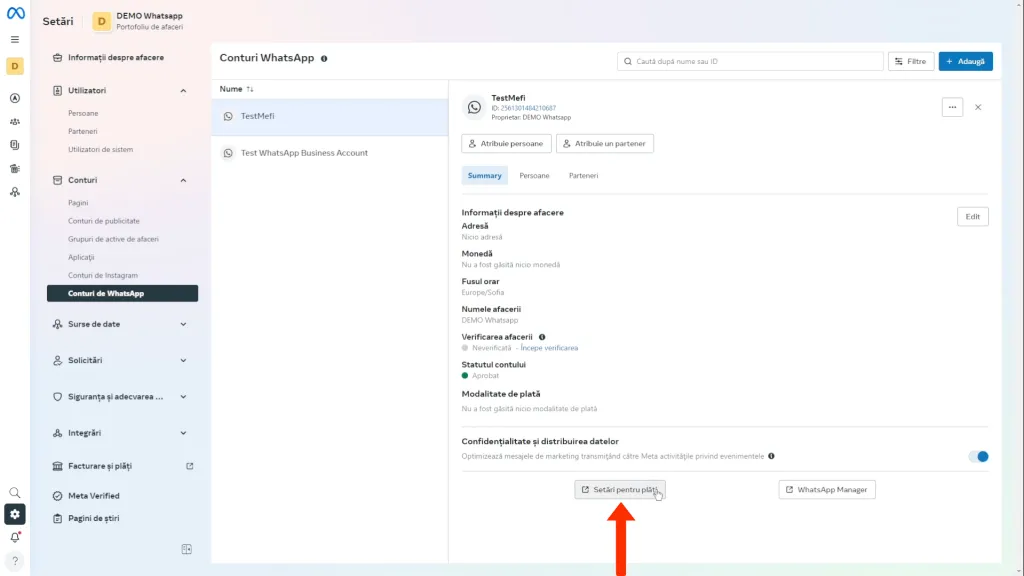Viewport: 1024px width, 576px height.
Task: Click Atribuie persoane button
Action: 506,144
